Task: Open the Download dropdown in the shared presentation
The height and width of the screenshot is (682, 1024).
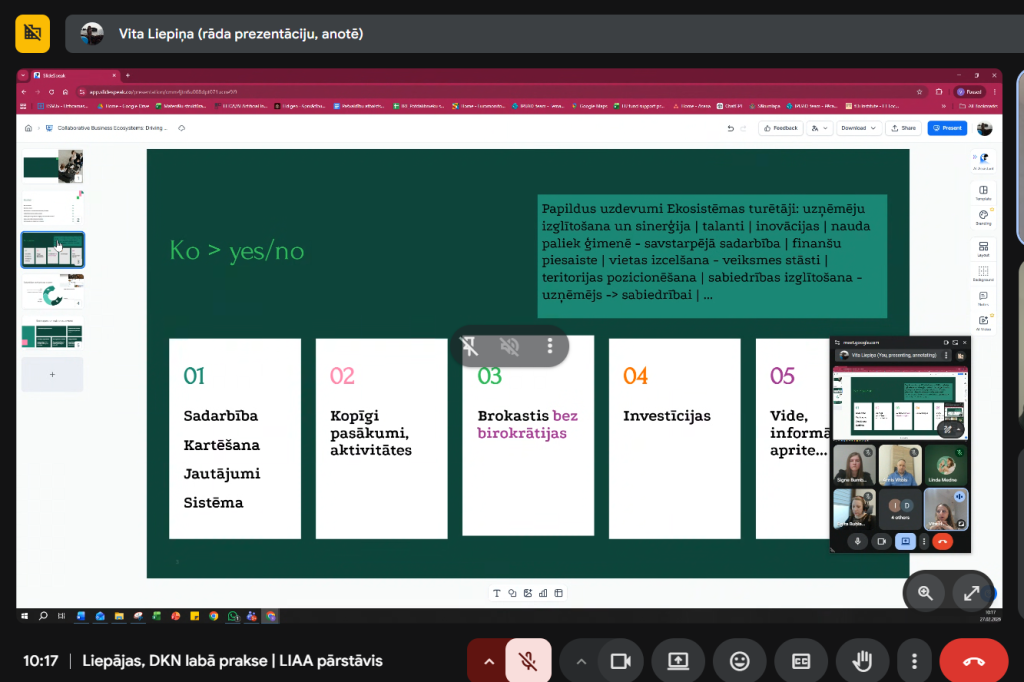Action: click(858, 128)
